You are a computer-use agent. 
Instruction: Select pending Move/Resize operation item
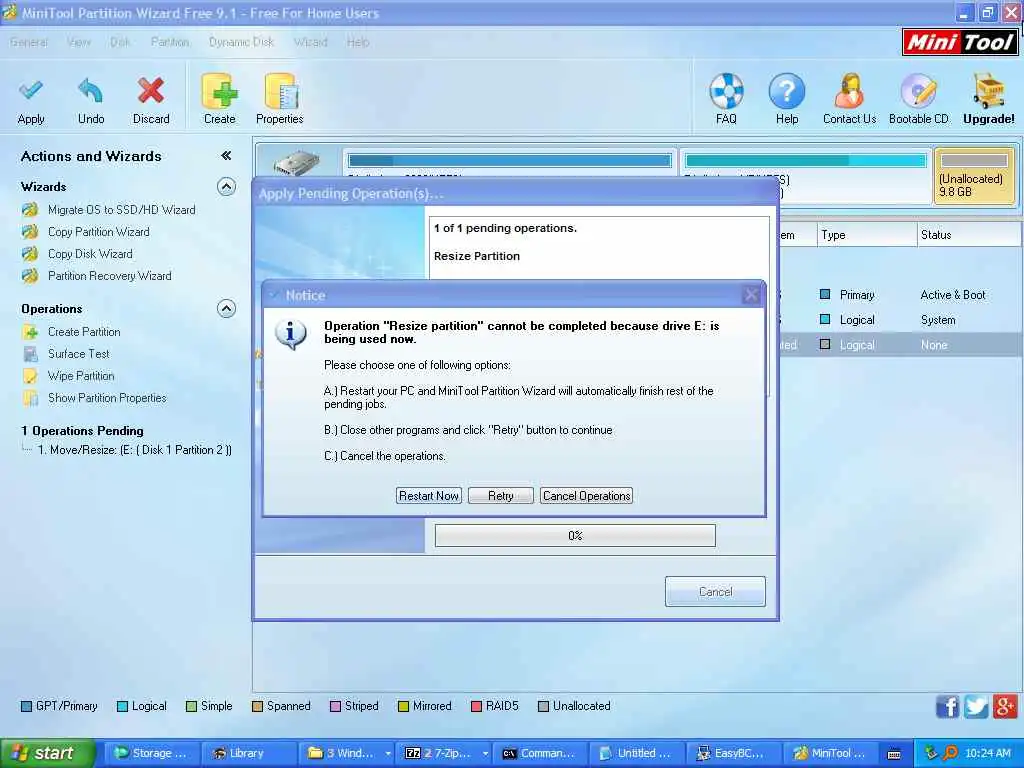(134, 450)
